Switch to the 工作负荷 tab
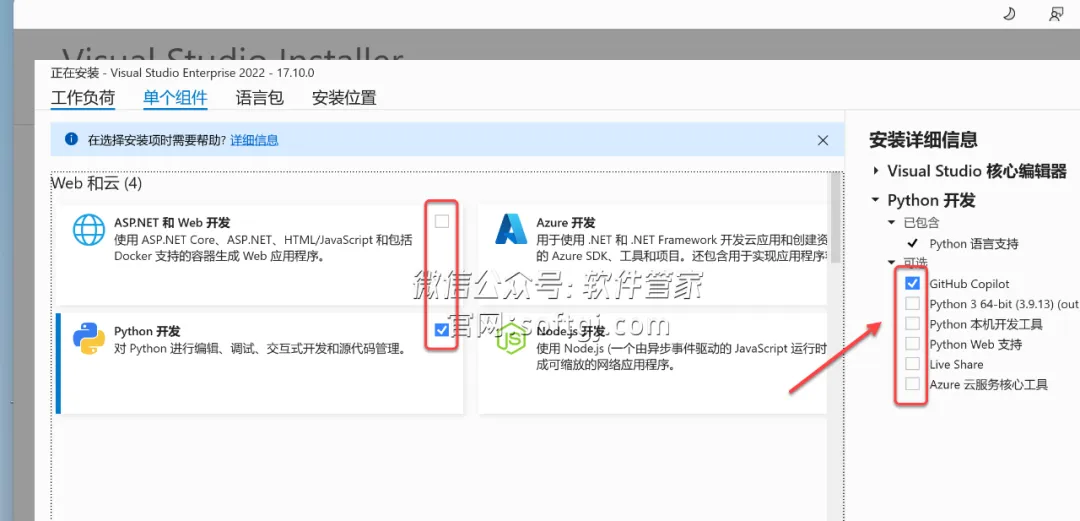The image size is (1080, 521). [x=83, y=98]
